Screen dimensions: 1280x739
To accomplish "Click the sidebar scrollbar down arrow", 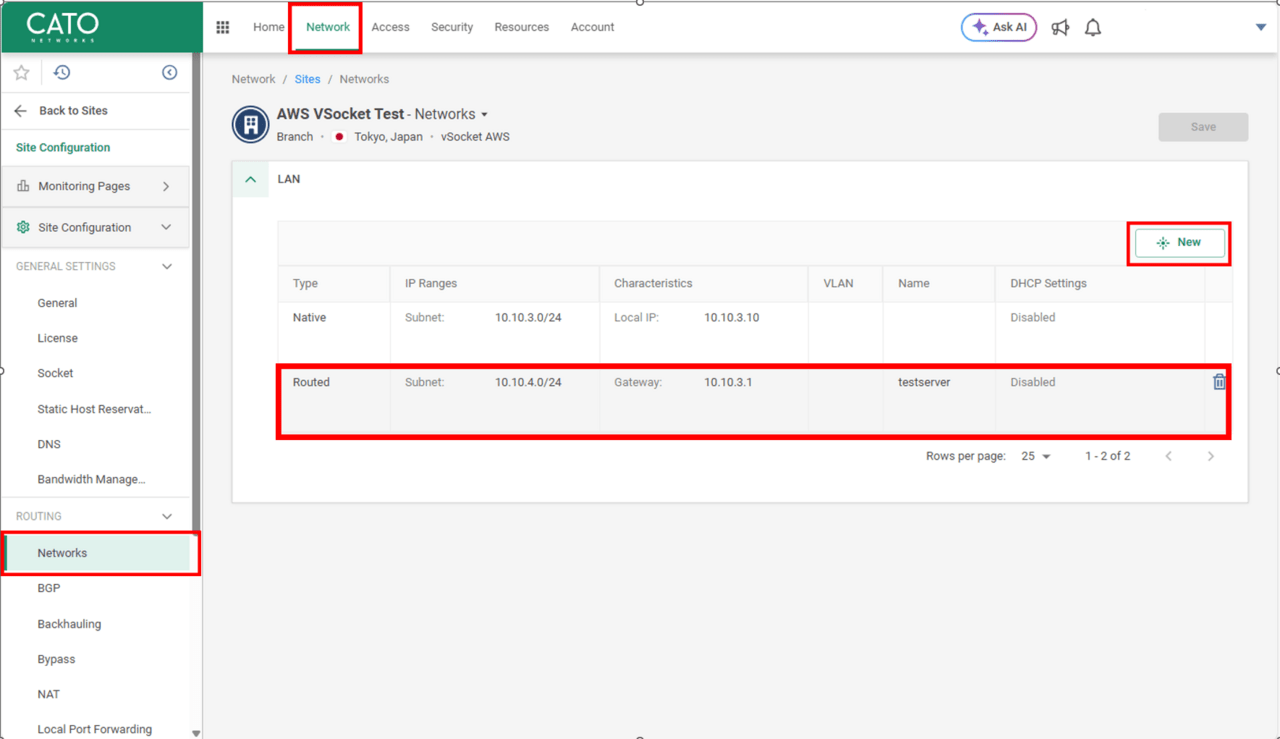I will [196, 733].
